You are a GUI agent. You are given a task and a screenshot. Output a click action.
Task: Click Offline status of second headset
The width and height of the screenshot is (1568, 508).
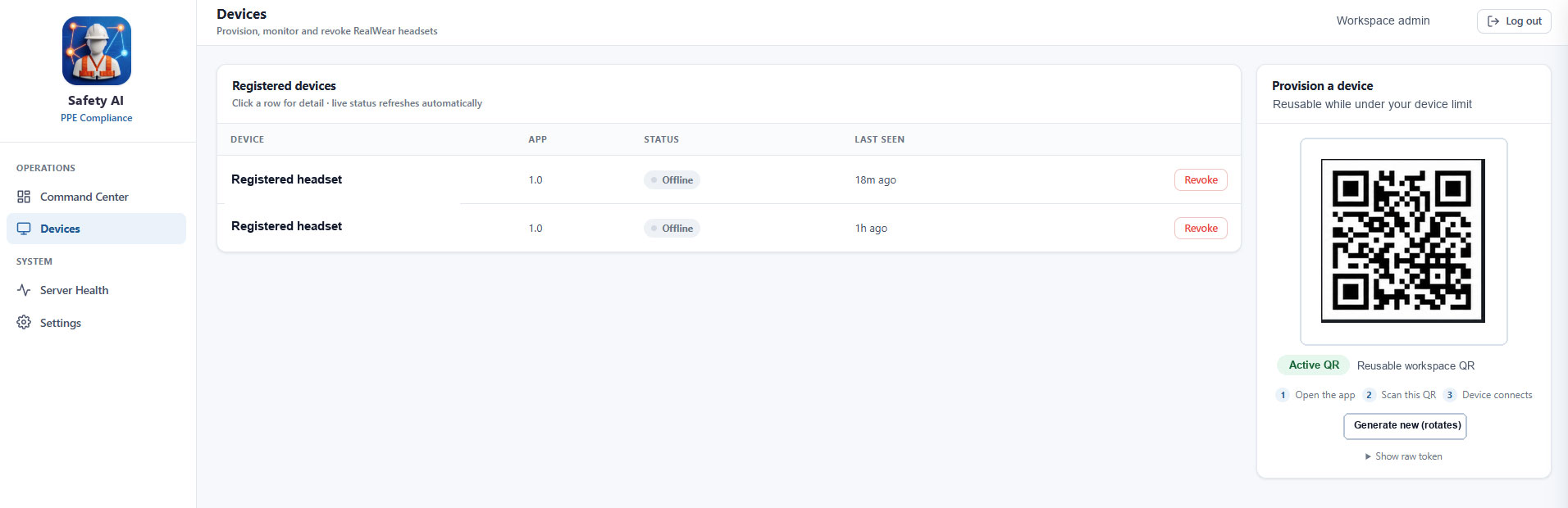672,229
